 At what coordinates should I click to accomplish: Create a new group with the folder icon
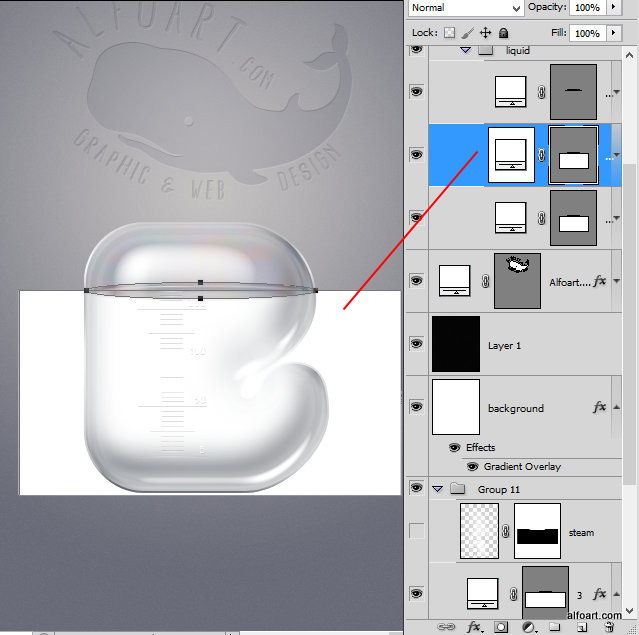[557, 627]
